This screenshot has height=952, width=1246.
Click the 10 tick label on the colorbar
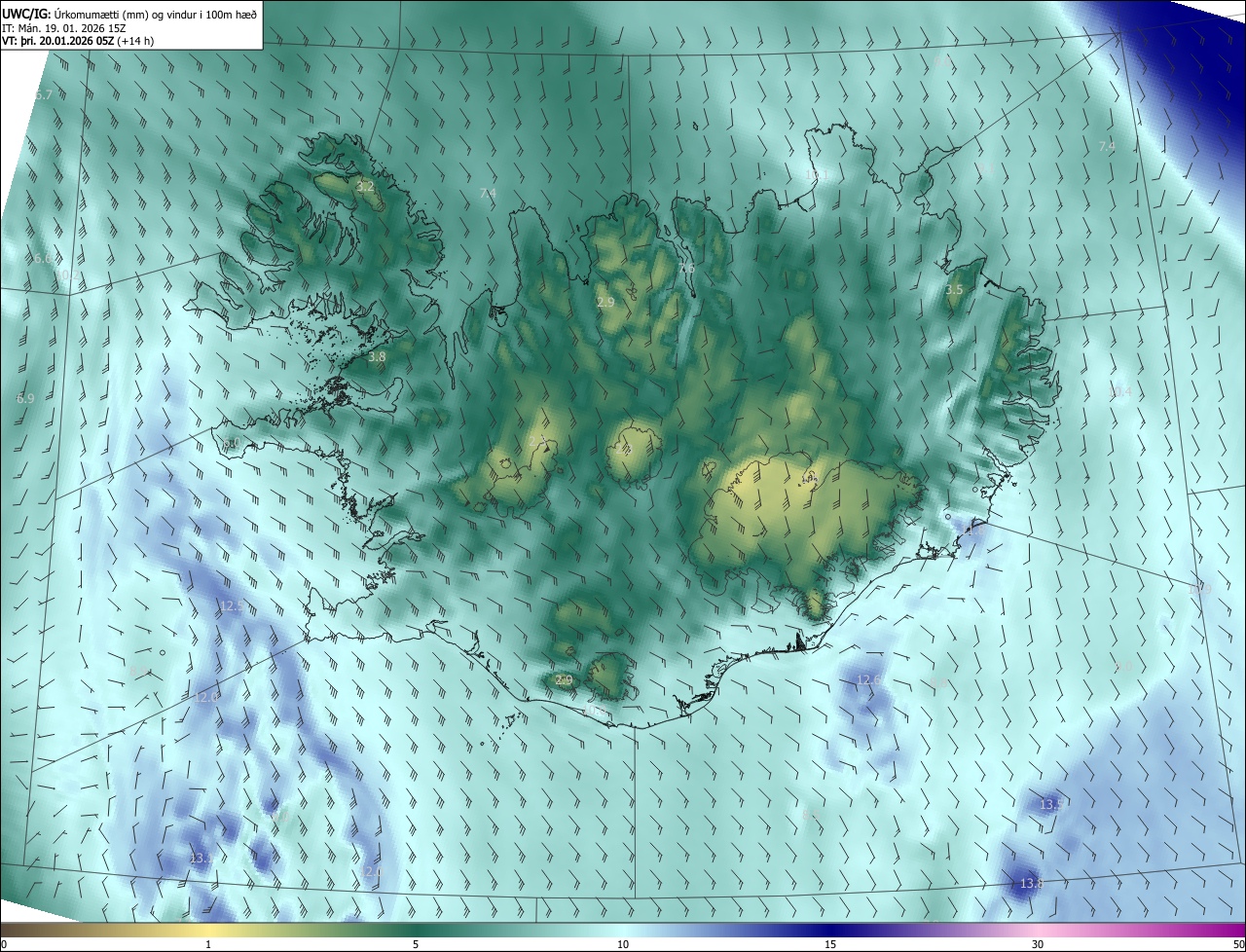click(623, 944)
